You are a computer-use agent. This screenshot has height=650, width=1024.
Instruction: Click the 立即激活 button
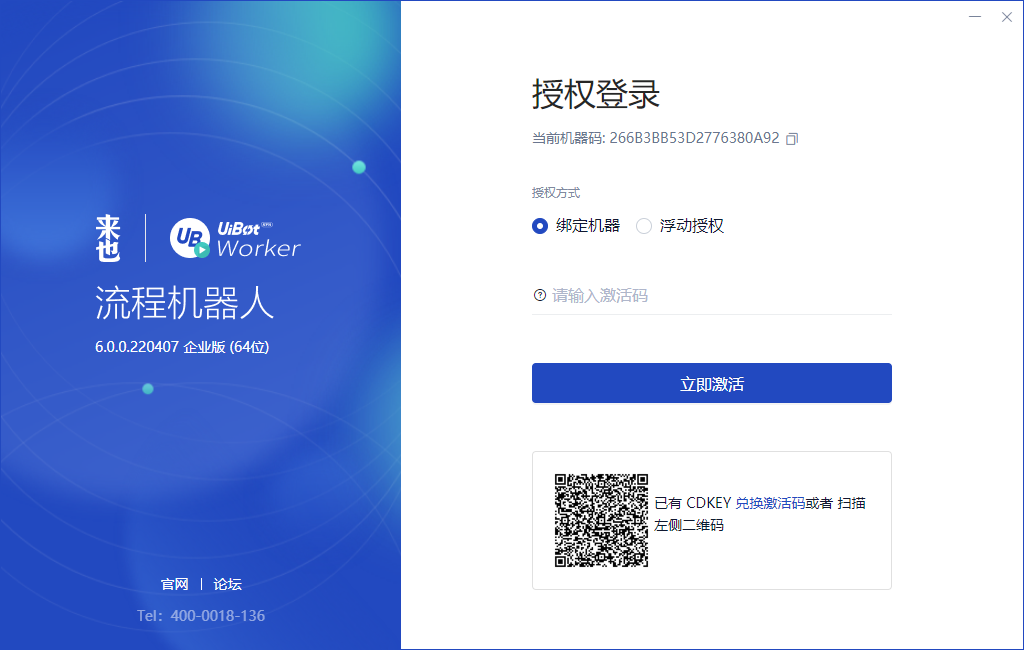(712, 383)
